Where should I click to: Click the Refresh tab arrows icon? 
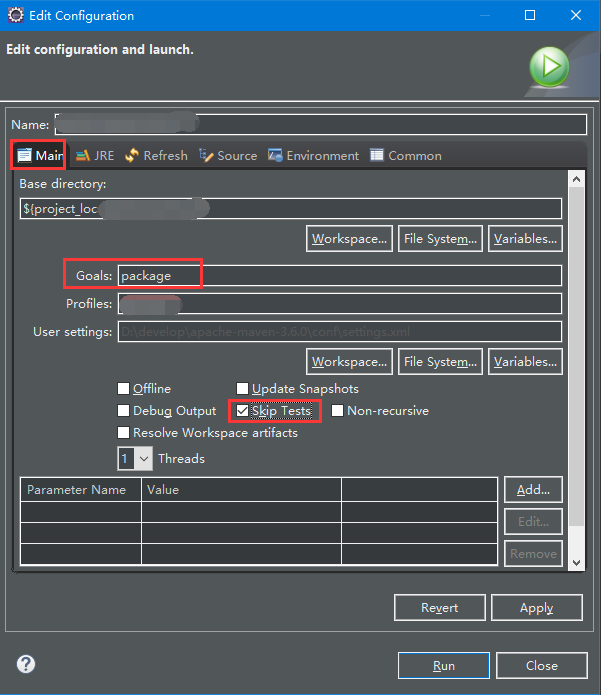(132, 156)
